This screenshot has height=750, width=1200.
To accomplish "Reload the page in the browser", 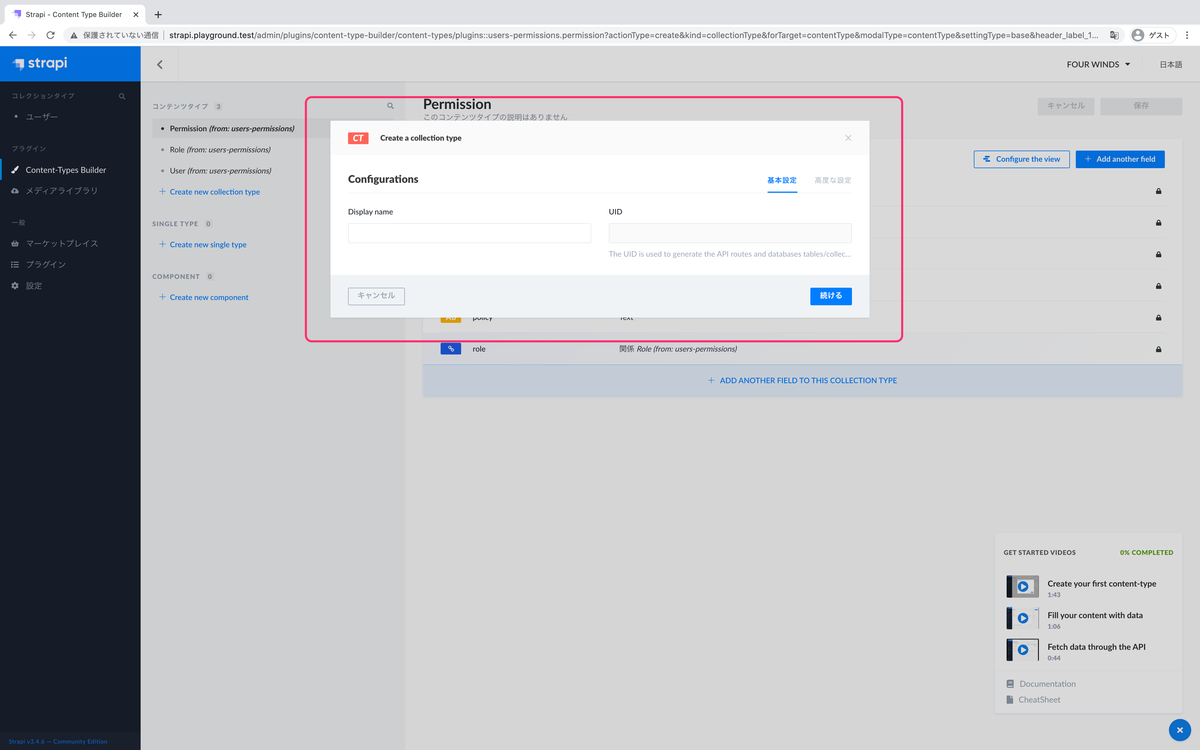I will click(50, 34).
